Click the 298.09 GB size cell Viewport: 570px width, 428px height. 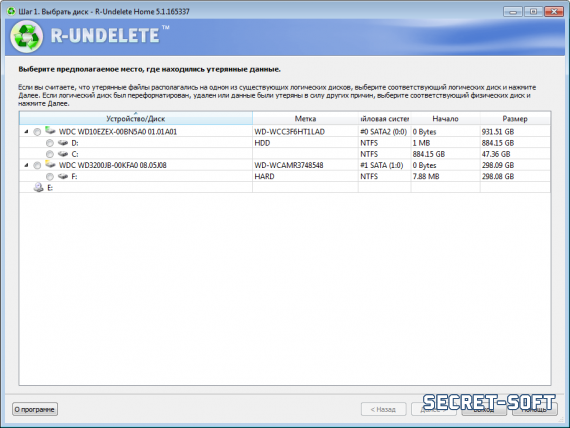click(498, 165)
